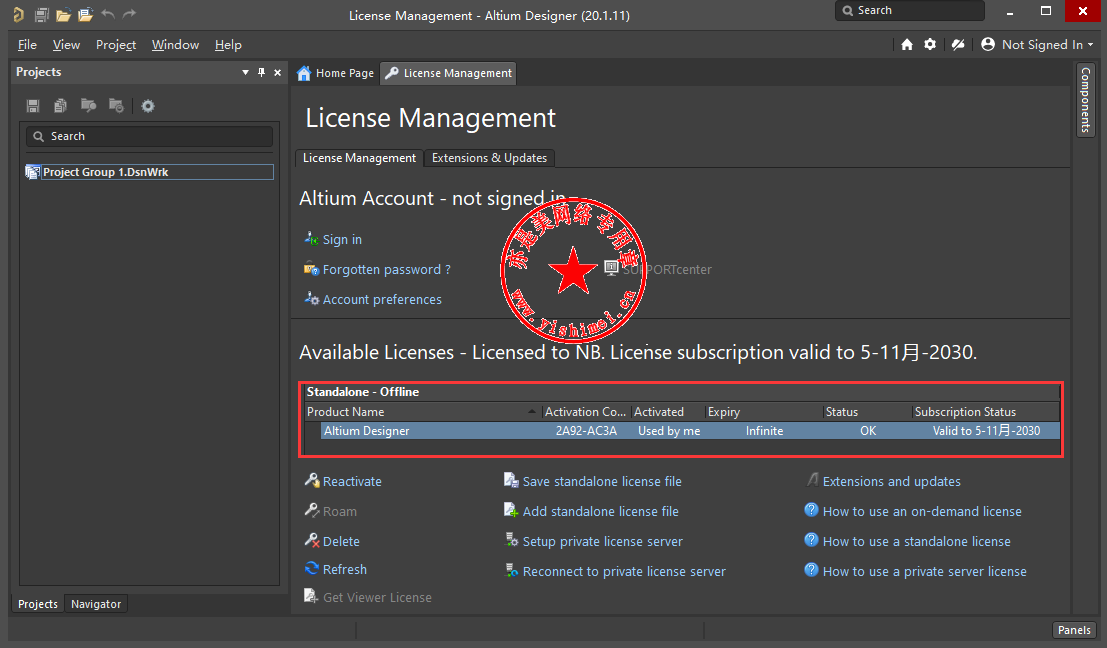Screen dimensions: 1107x648
Task: Open preferences with the gear icon
Action: [931, 44]
